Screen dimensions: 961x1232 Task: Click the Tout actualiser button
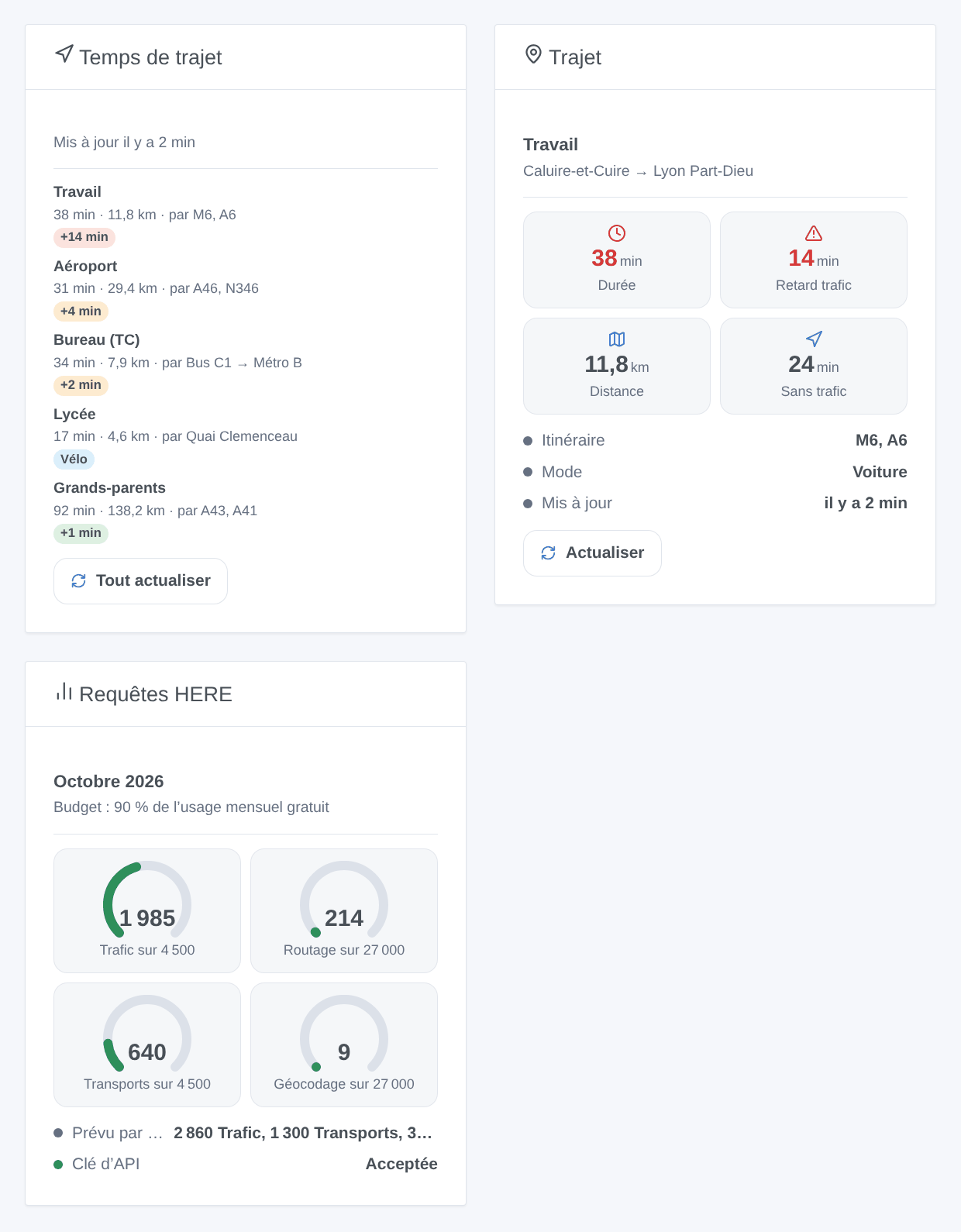(x=140, y=581)
